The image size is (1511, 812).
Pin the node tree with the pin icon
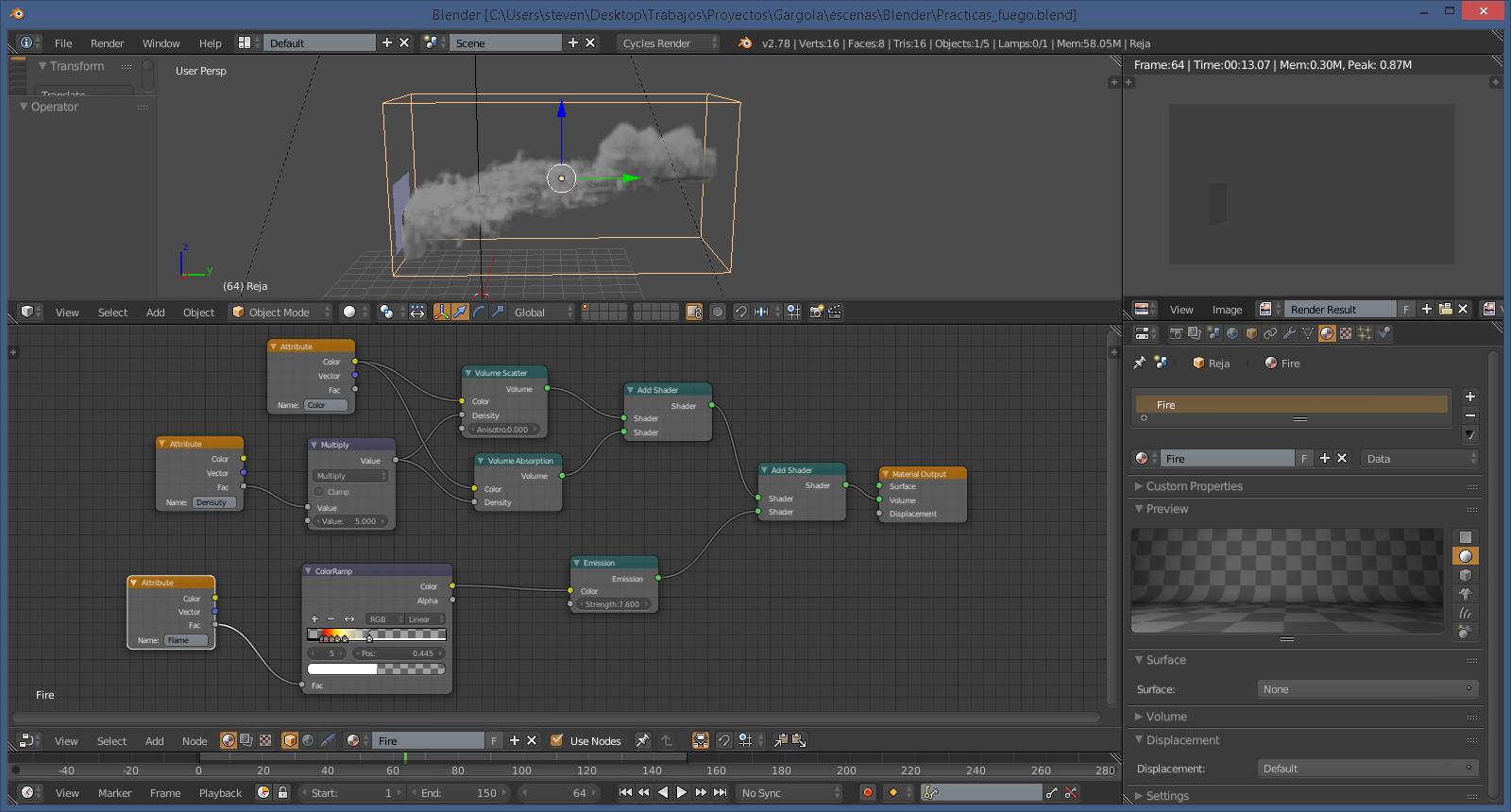point(642,741)
